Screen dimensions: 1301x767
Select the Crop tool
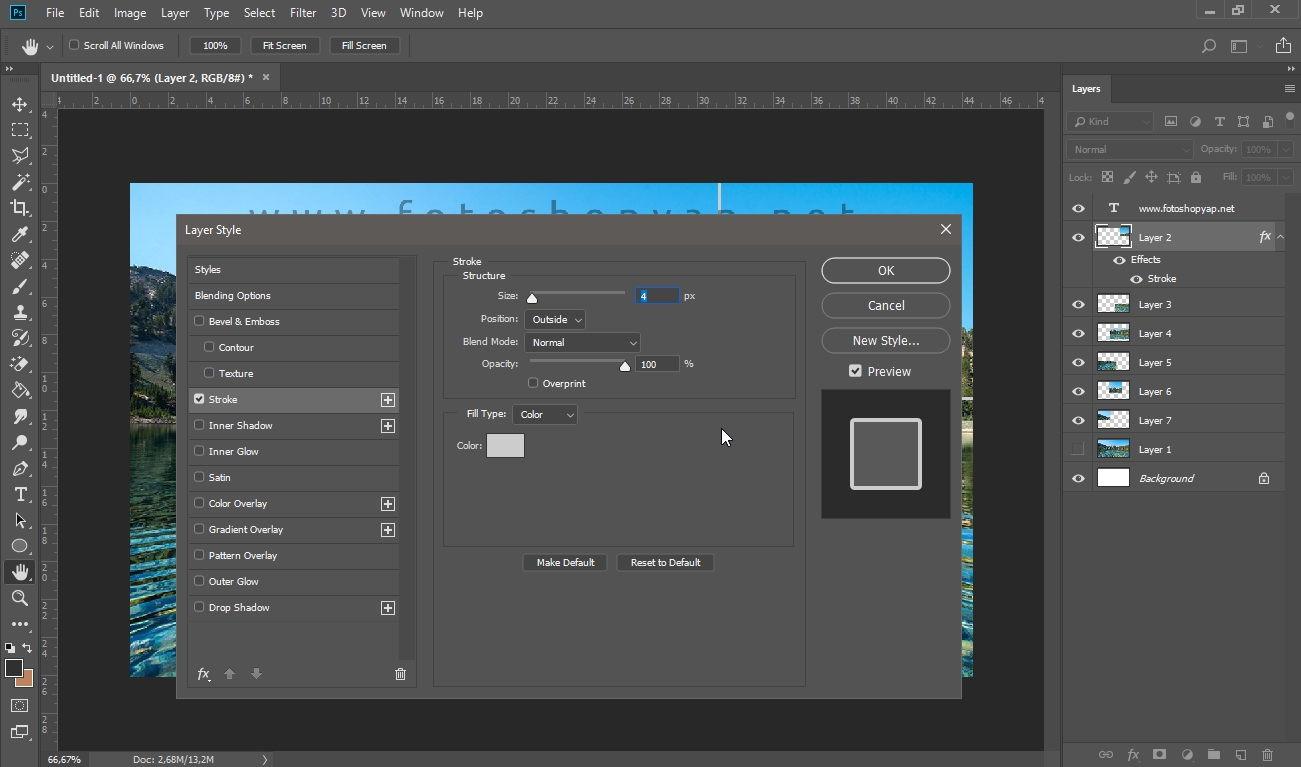coord(20,208)
